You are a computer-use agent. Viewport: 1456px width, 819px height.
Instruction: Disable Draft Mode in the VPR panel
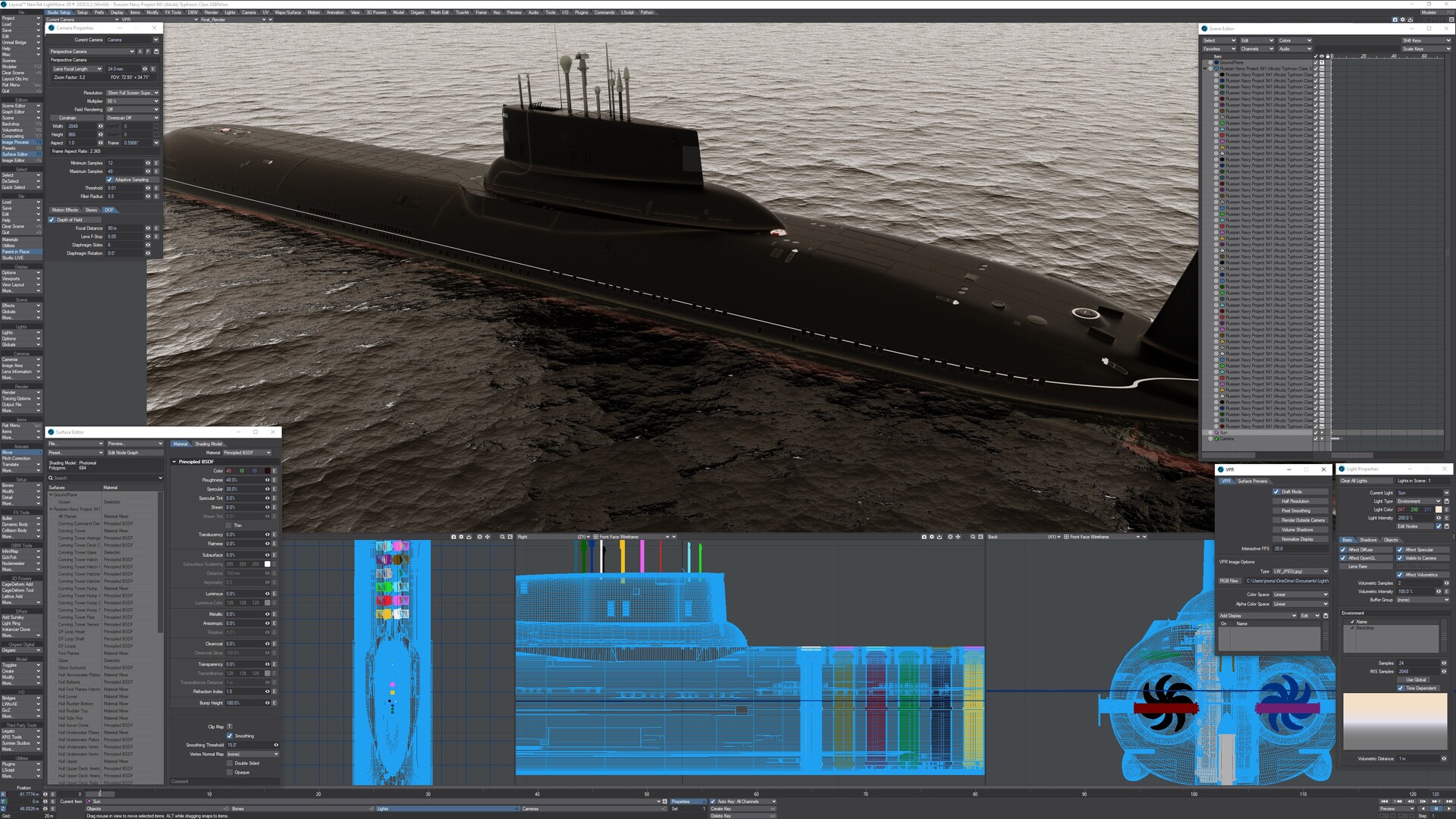[1277, 491]
